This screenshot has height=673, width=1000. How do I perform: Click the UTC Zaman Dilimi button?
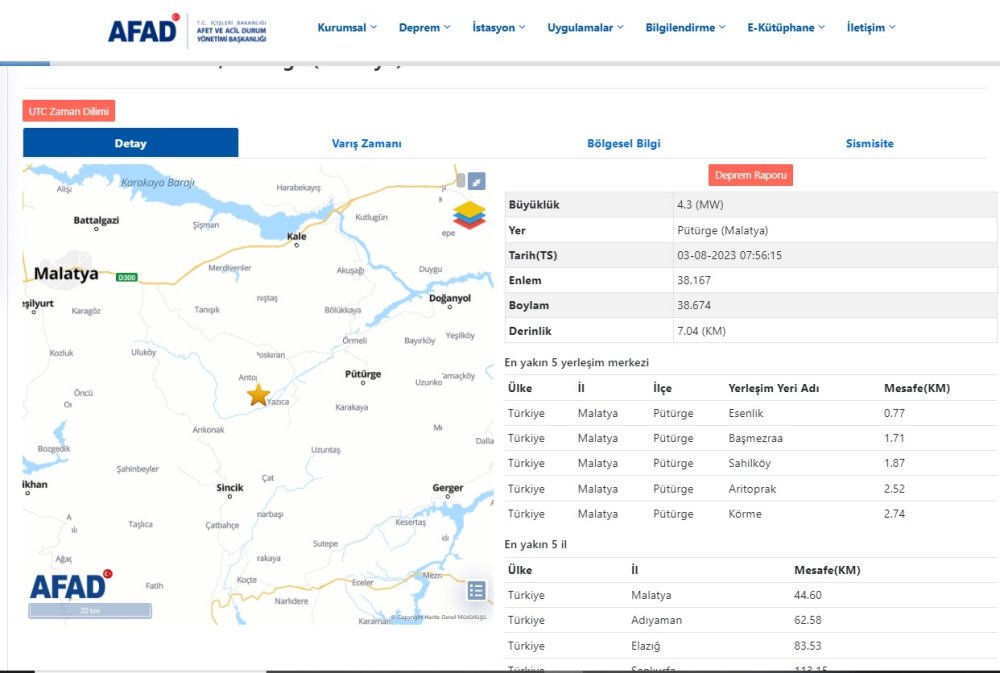pyautogui.click(x=68, y=111)
